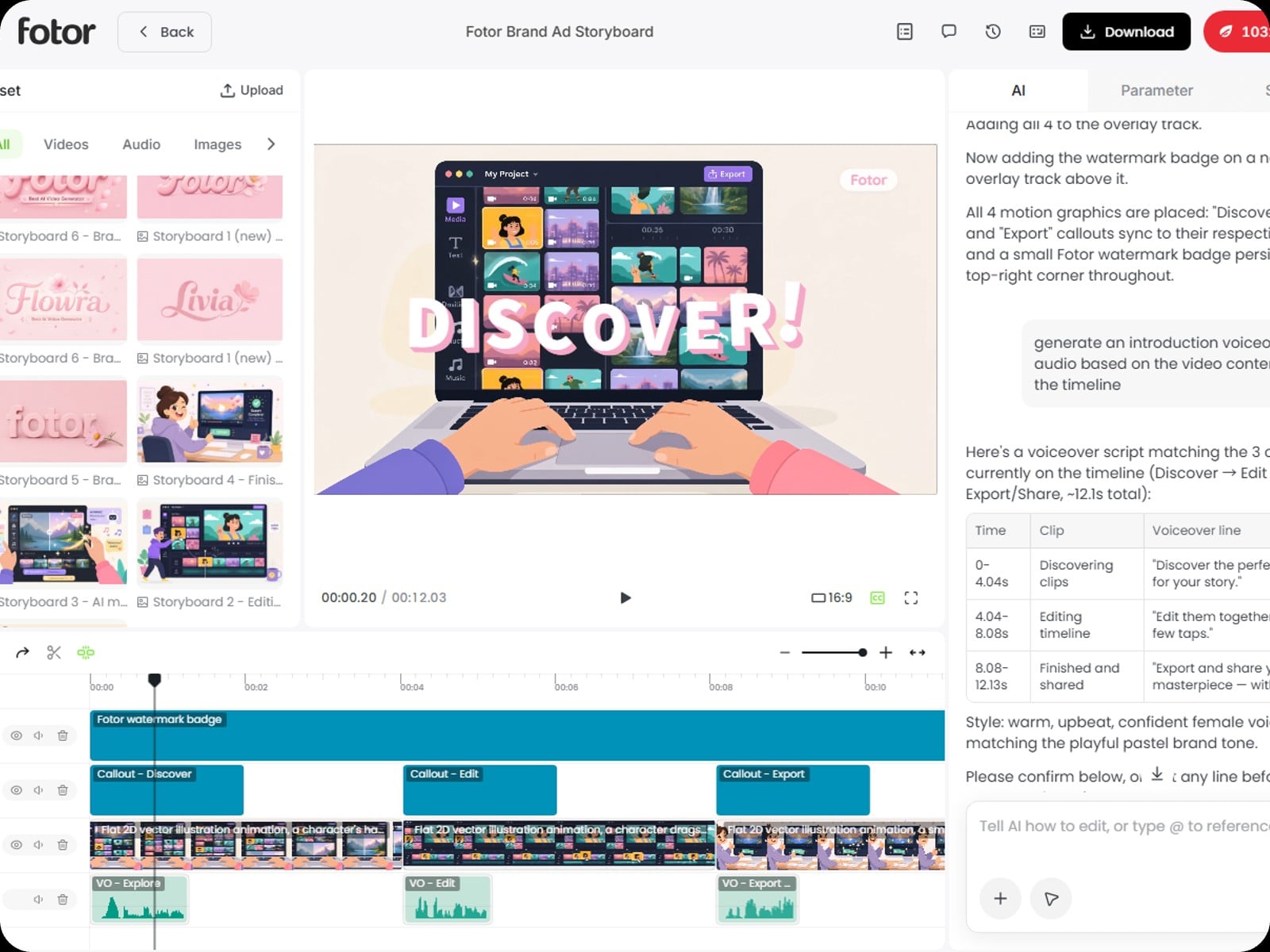1270x952 pixels.
Task: Select the VO - Explore audio clip
Action: coord(140,900)
